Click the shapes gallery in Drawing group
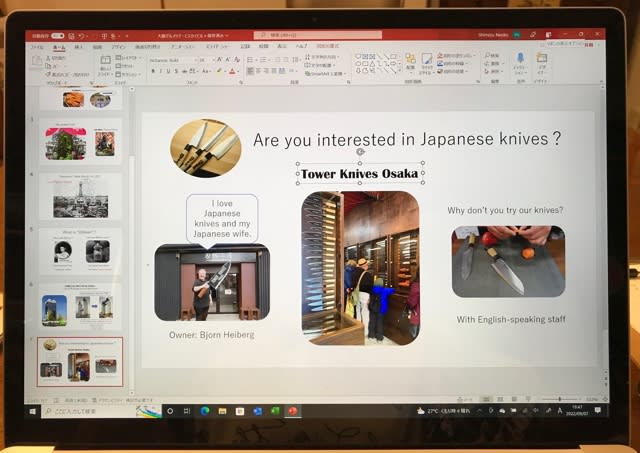The height and width of the screenshot is (453, 640). [376, 64]
